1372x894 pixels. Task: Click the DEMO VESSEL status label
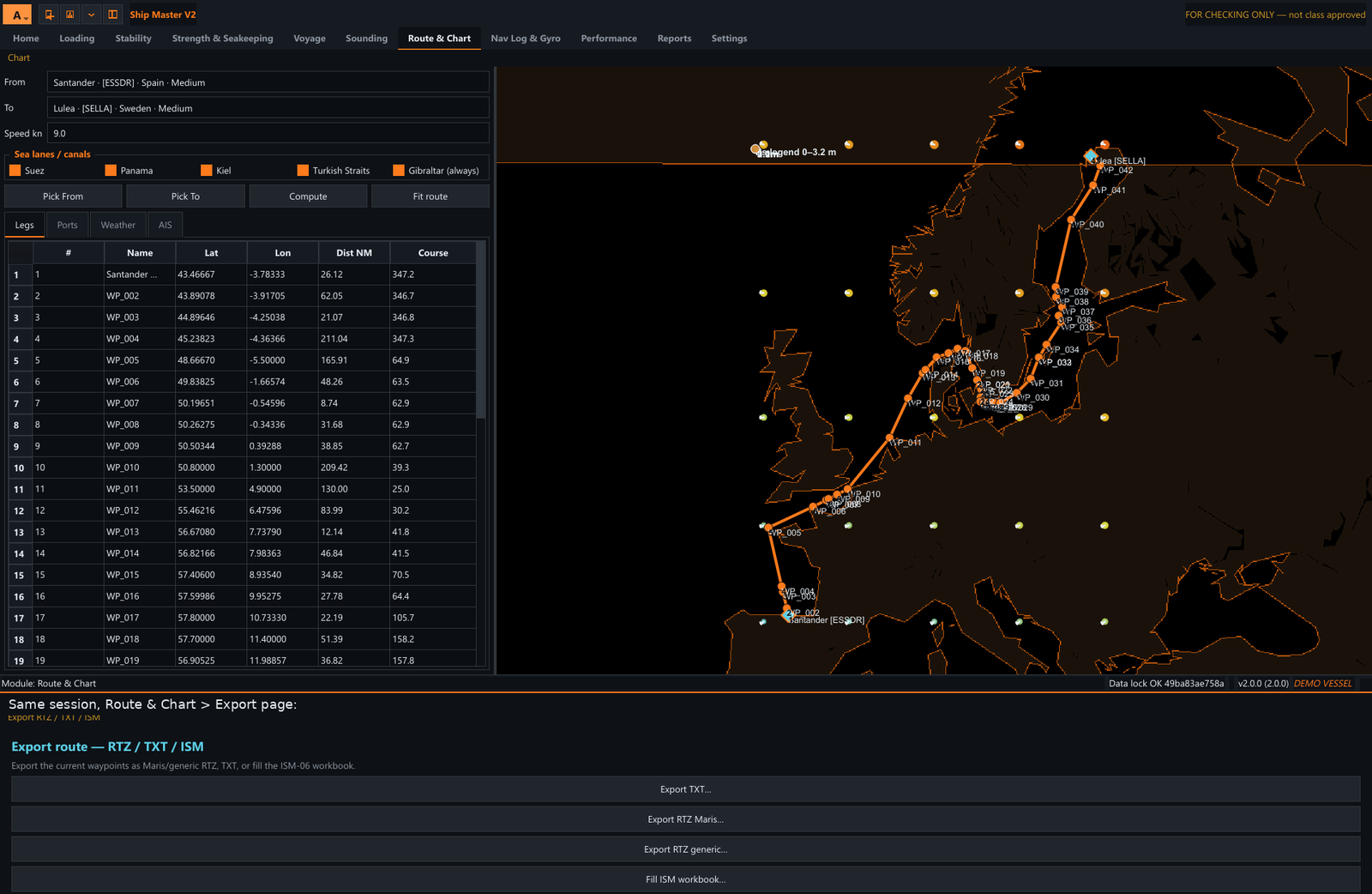1322,684
